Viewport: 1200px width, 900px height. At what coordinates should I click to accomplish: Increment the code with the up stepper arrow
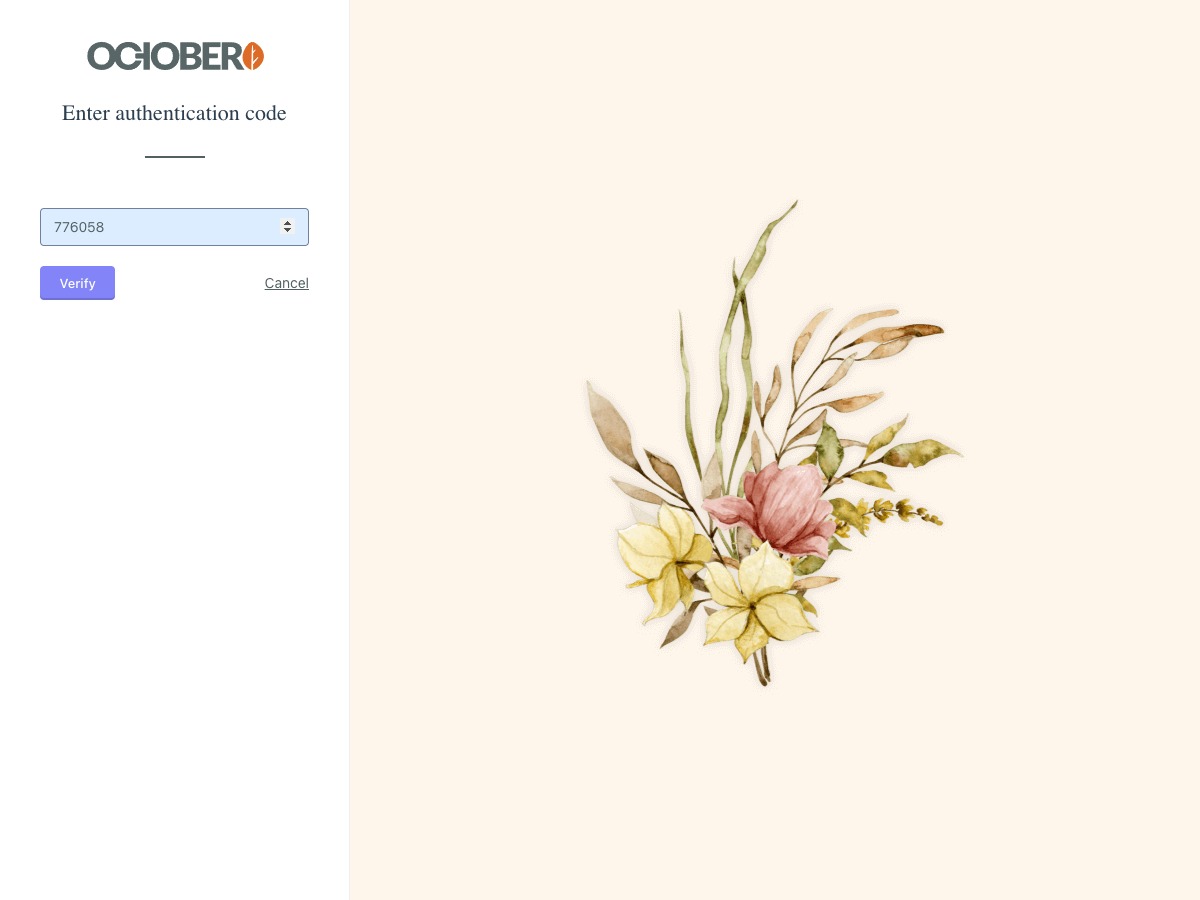coord(288,222)
